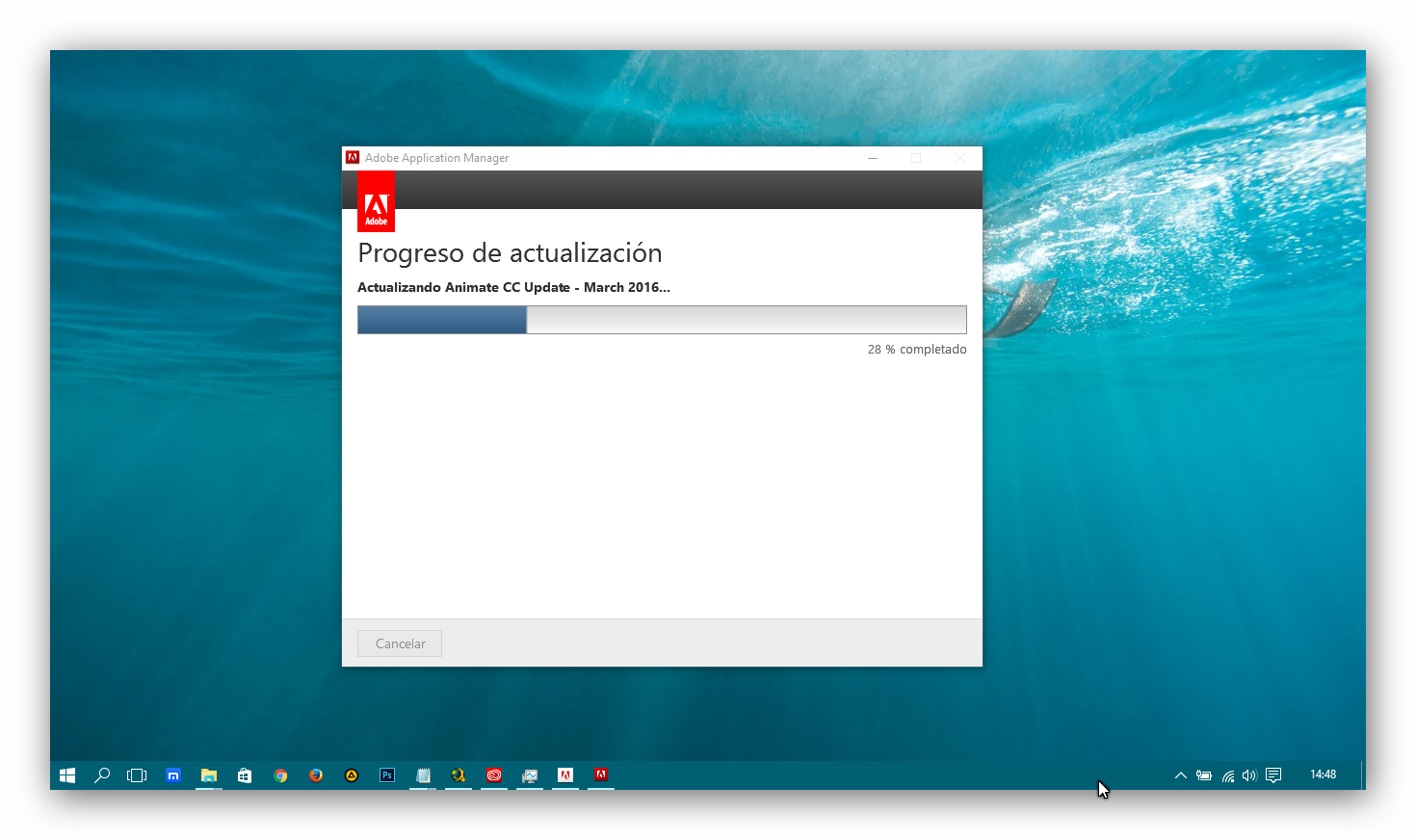Screen dimensions: 1416x840
Task: Show hidden system tray icons
Action: click(1181, 775)
